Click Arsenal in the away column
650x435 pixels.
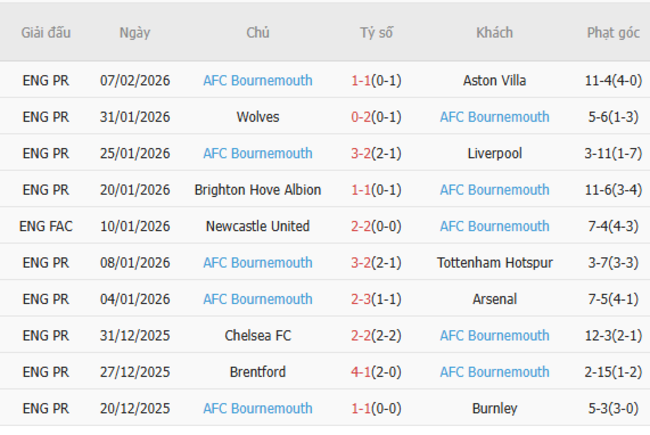click(494, 299)
